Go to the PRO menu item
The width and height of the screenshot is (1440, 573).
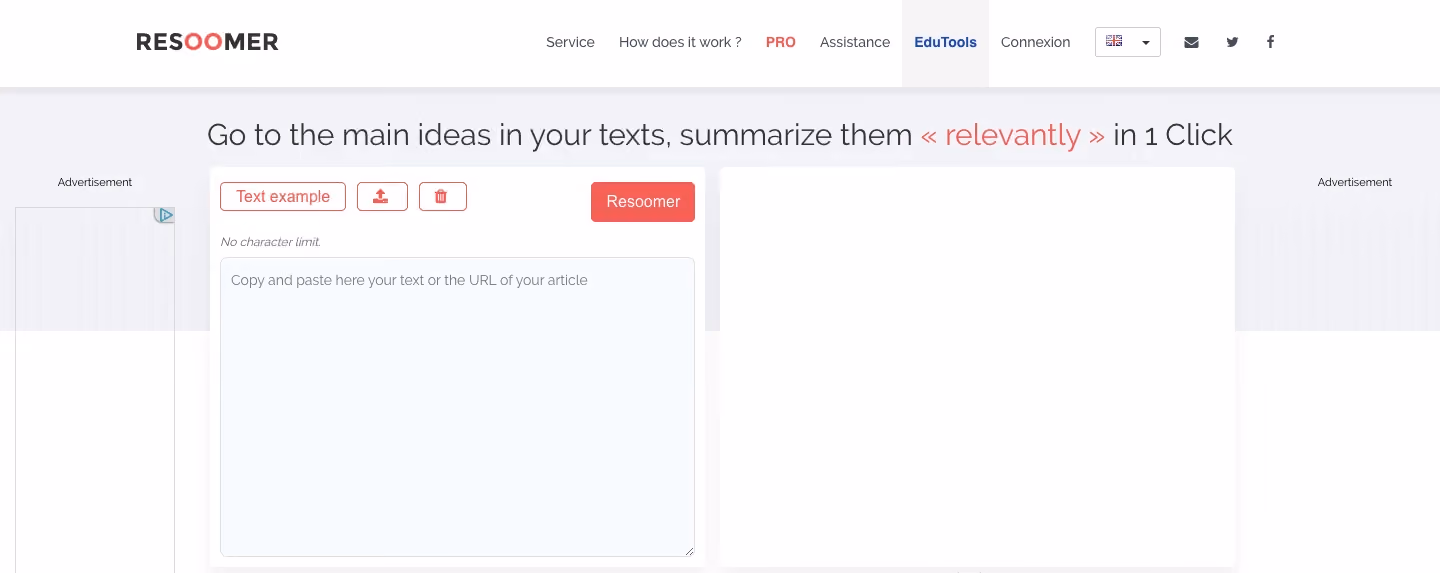coord(781,42)
